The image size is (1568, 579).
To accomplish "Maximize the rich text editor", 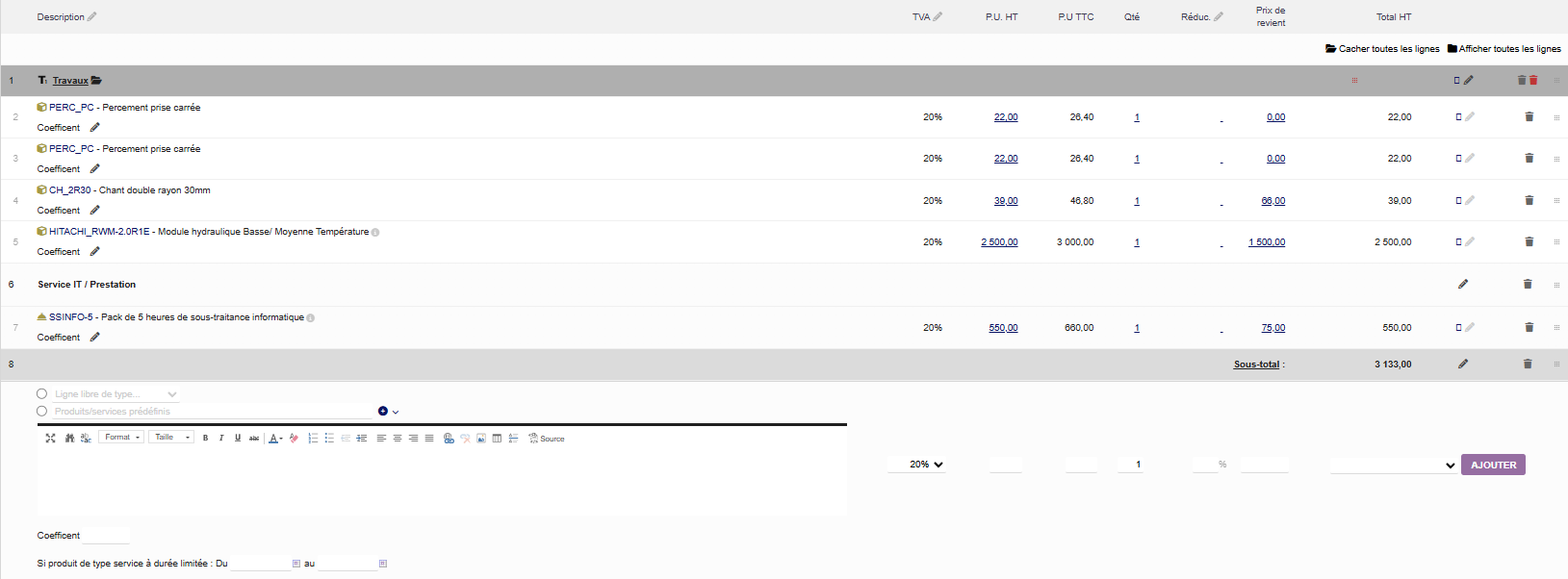I will pyautogui.click(x=50, y=439).
